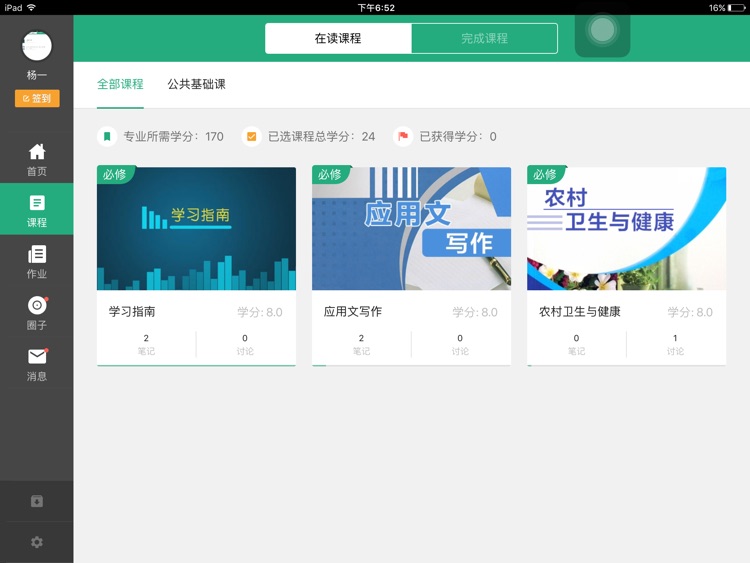Viewport: 750px width, 563px height.
Task: Tap the 下午6:52 clock in status bar
Action: [x=376, y=8]
